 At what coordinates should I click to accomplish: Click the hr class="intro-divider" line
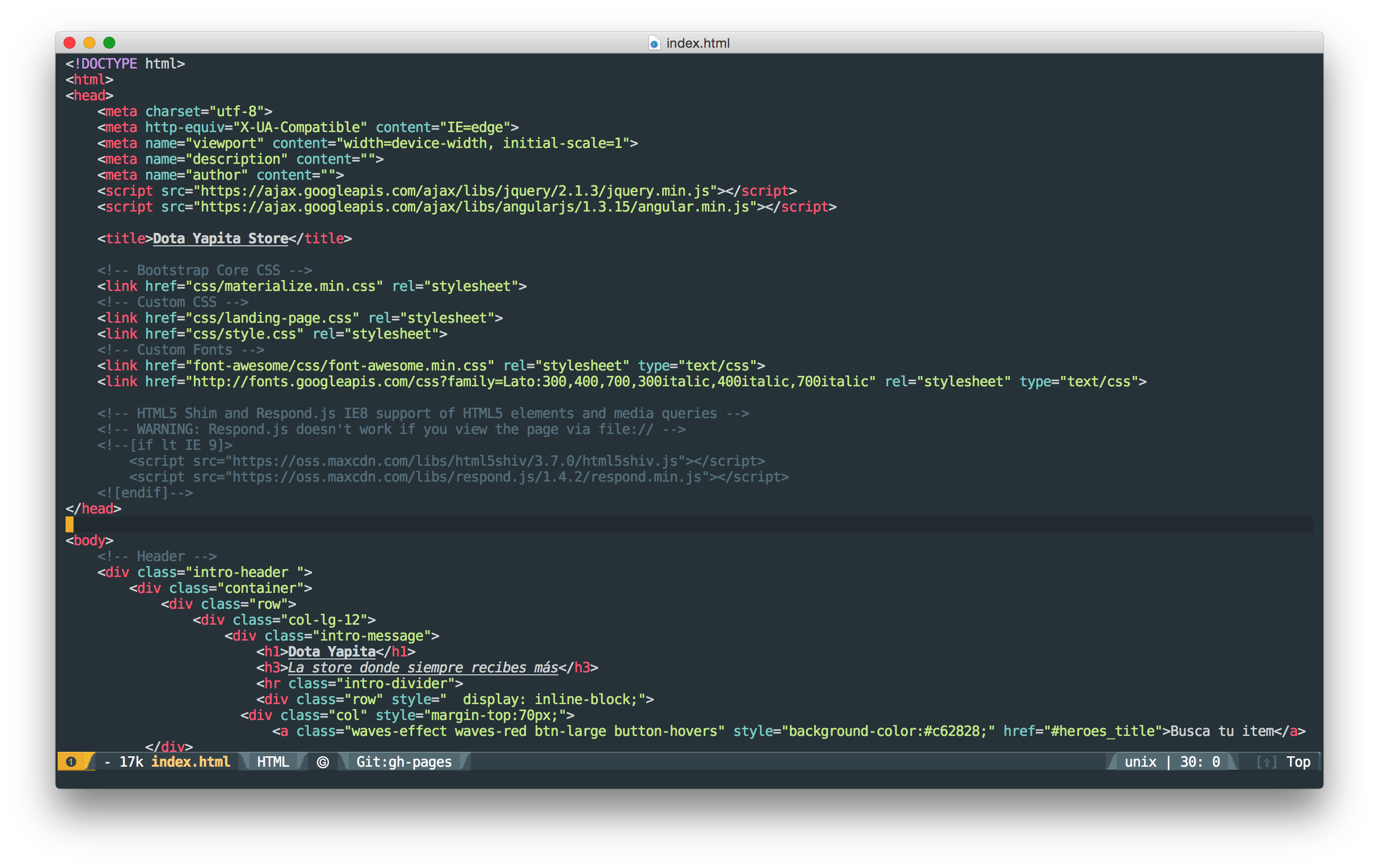click(359, 684)
